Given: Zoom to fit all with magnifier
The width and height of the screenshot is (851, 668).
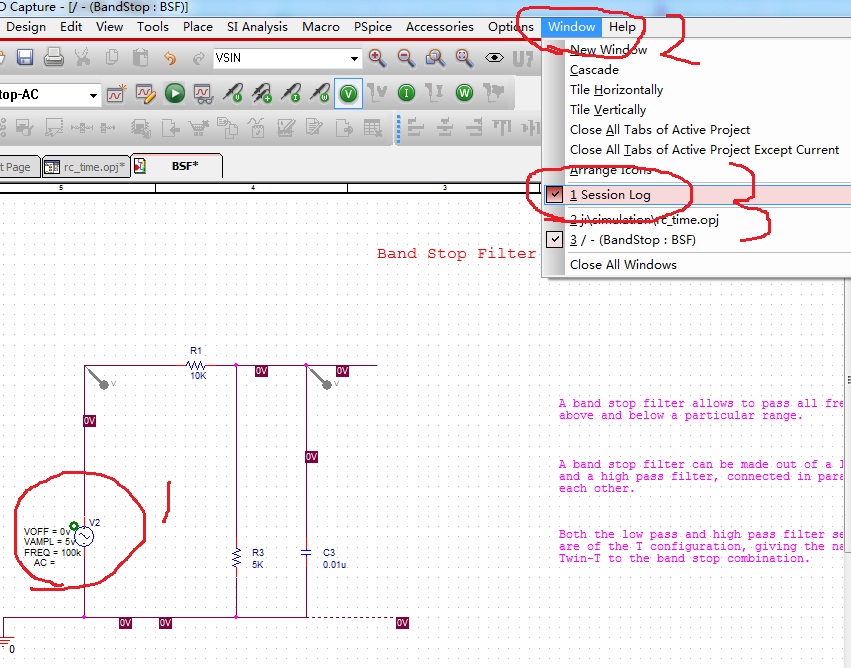Looking at the screenshot, I should (x=465, y=58).
